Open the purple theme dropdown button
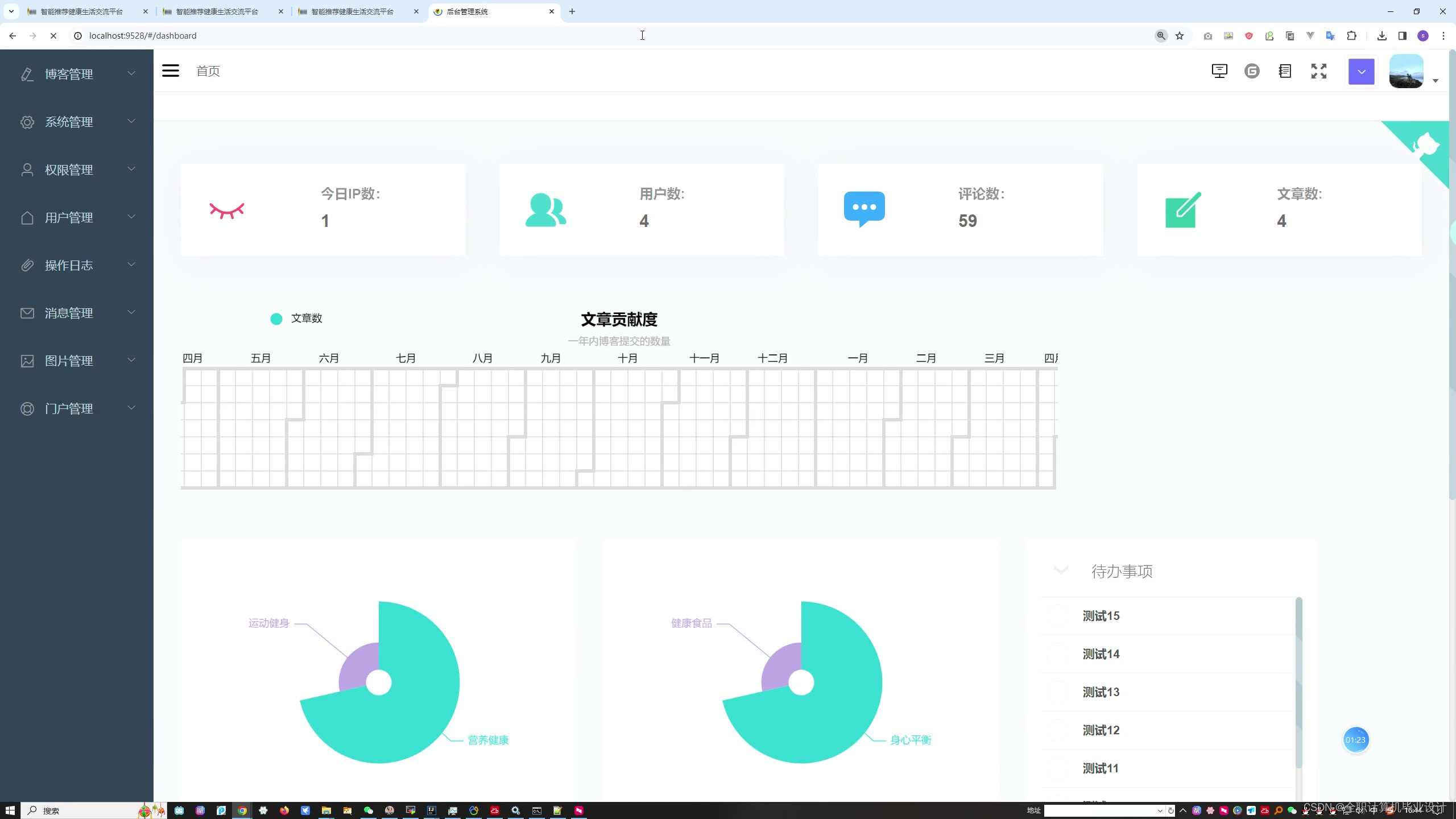 (1362, 72)
